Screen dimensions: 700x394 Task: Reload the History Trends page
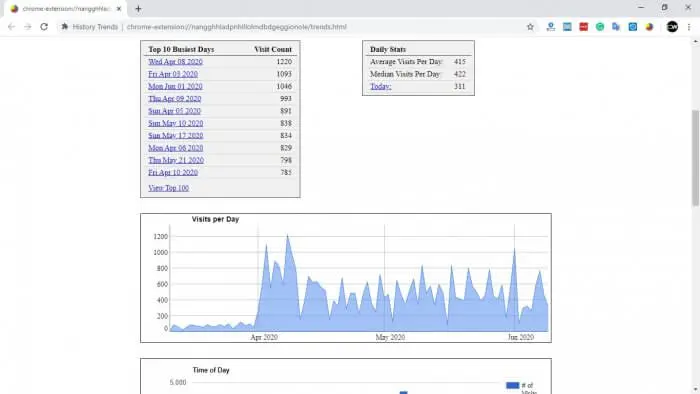coord(44,27)
